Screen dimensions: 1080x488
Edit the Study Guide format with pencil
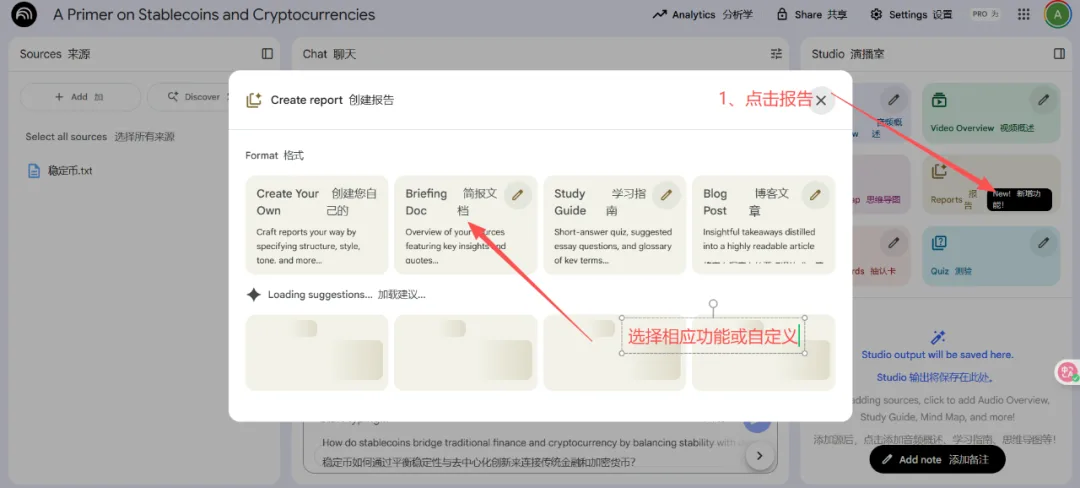(666, 195)
